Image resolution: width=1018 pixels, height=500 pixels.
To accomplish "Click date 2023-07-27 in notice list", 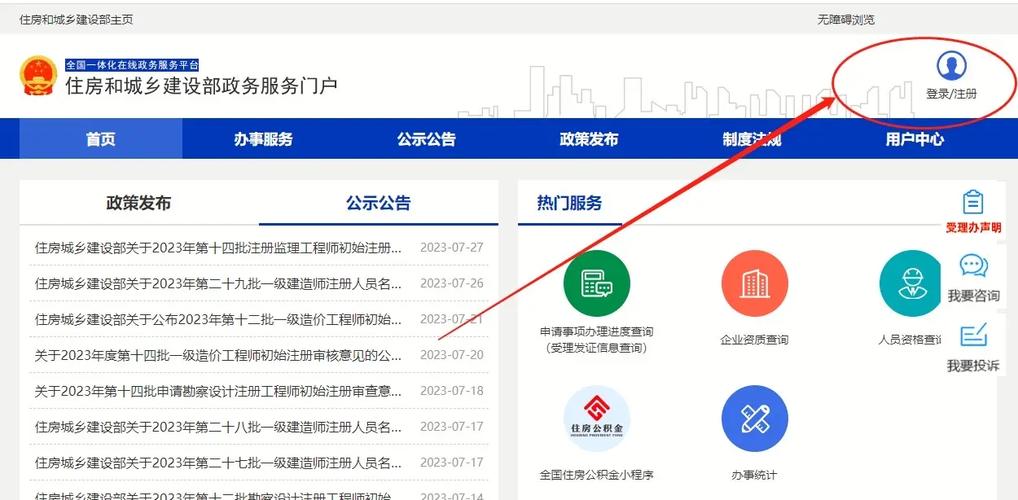I will 452,247.
